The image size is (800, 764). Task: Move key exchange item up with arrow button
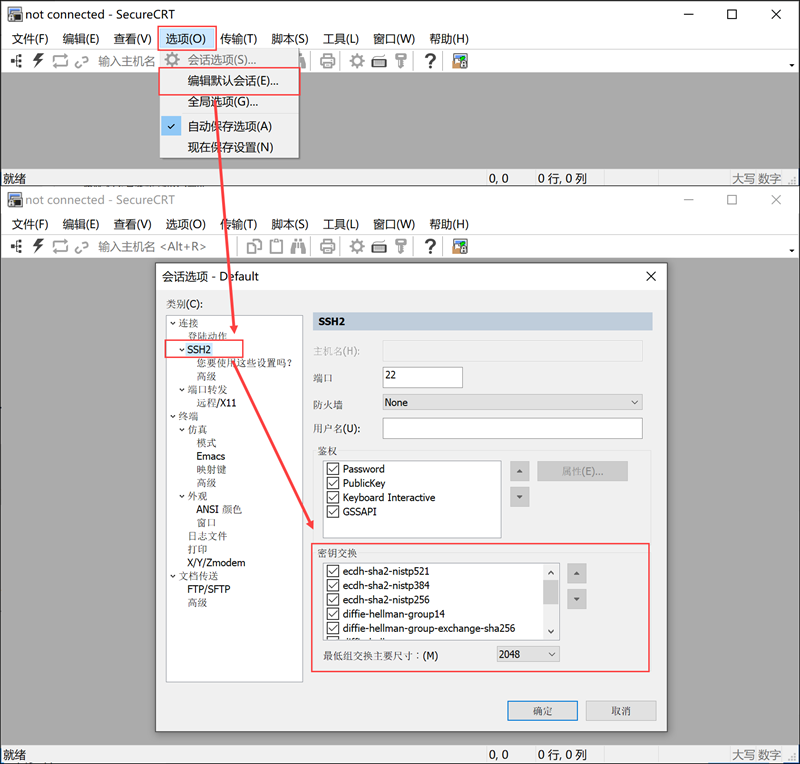tap(576, 574)
